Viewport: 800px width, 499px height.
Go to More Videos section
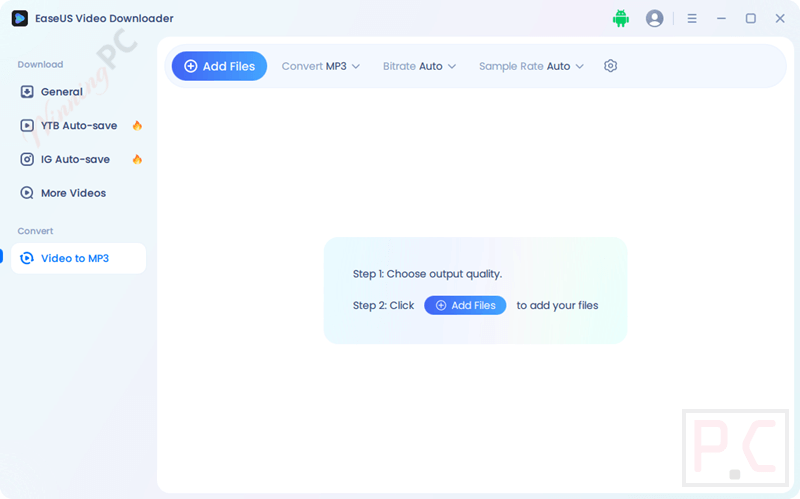pyautogui.click(x=79, y=193)
